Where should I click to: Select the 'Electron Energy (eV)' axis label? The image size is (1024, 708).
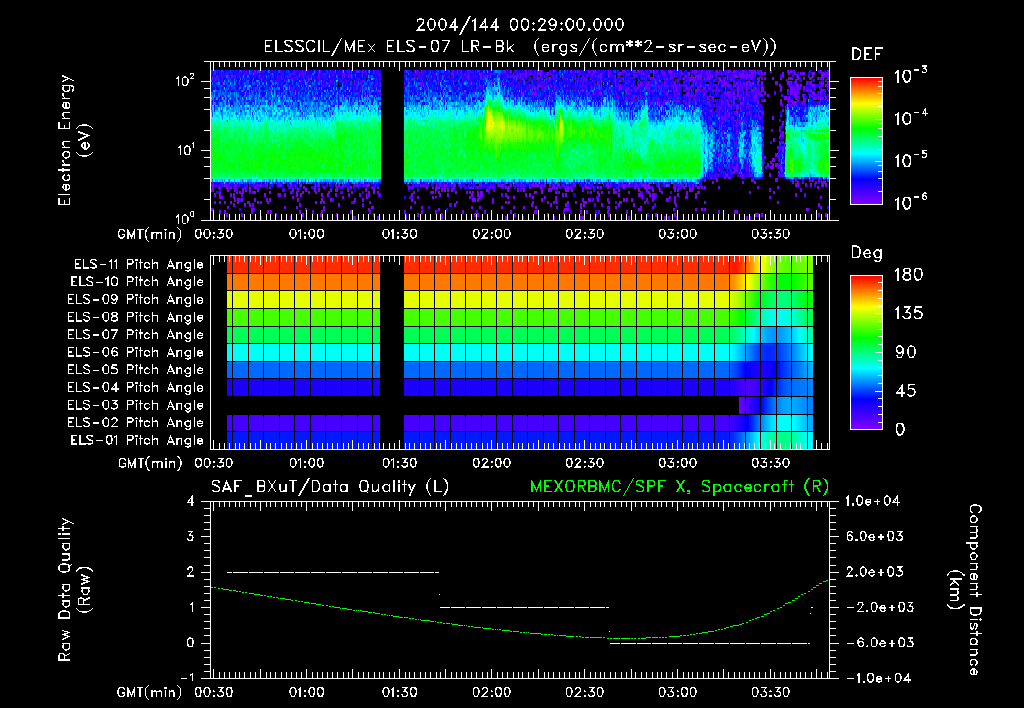74,140
